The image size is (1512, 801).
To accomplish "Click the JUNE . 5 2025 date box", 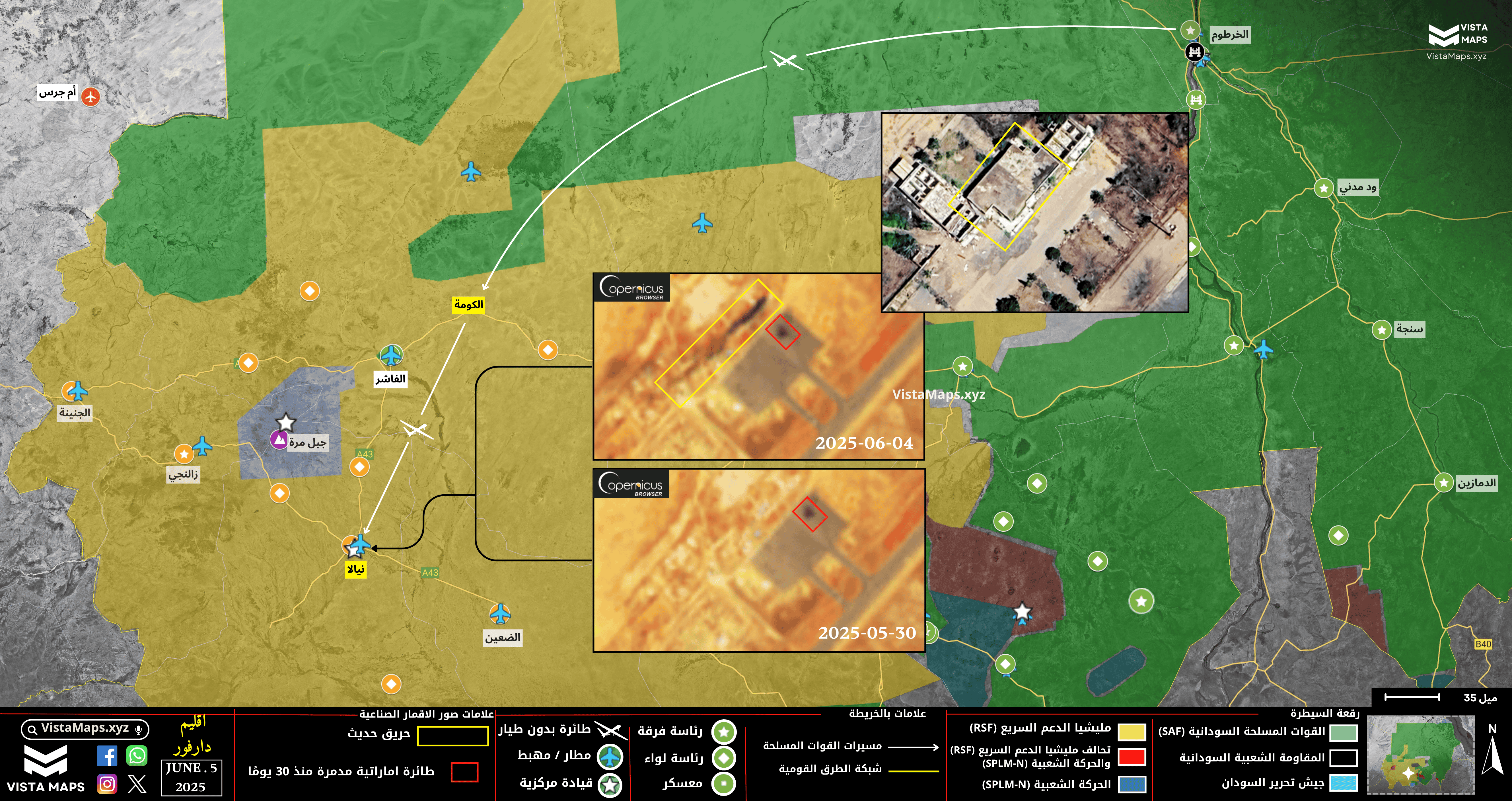I will (191, 778).
